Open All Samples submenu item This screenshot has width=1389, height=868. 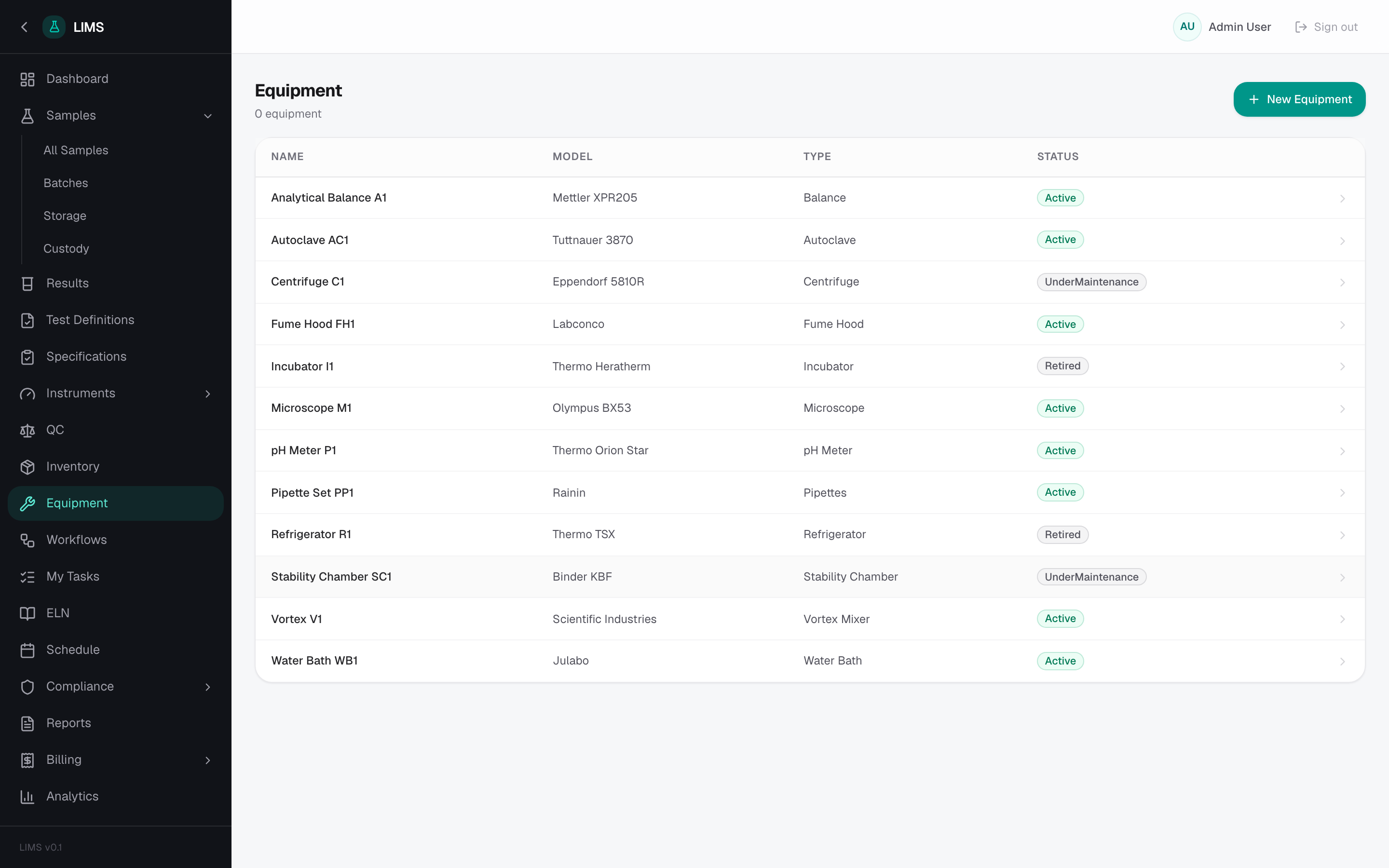pos(76,150)
